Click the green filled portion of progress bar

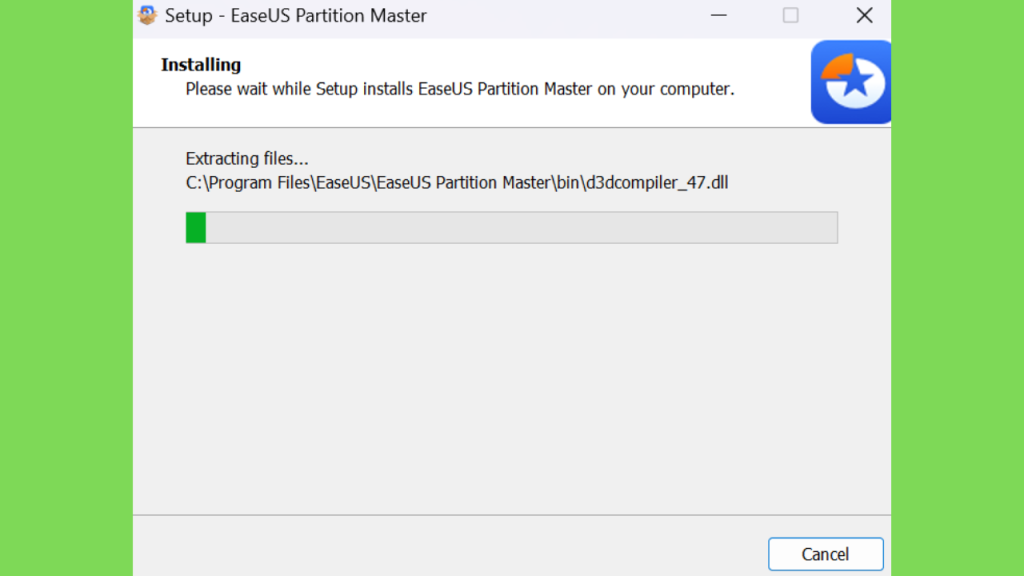(x=196, y=227)
